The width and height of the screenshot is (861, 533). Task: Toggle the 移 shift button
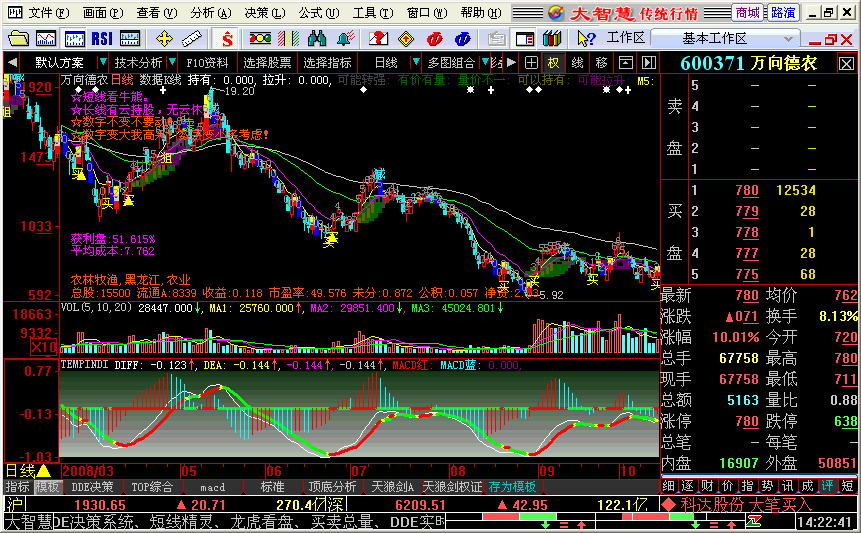tap(601, 63)
